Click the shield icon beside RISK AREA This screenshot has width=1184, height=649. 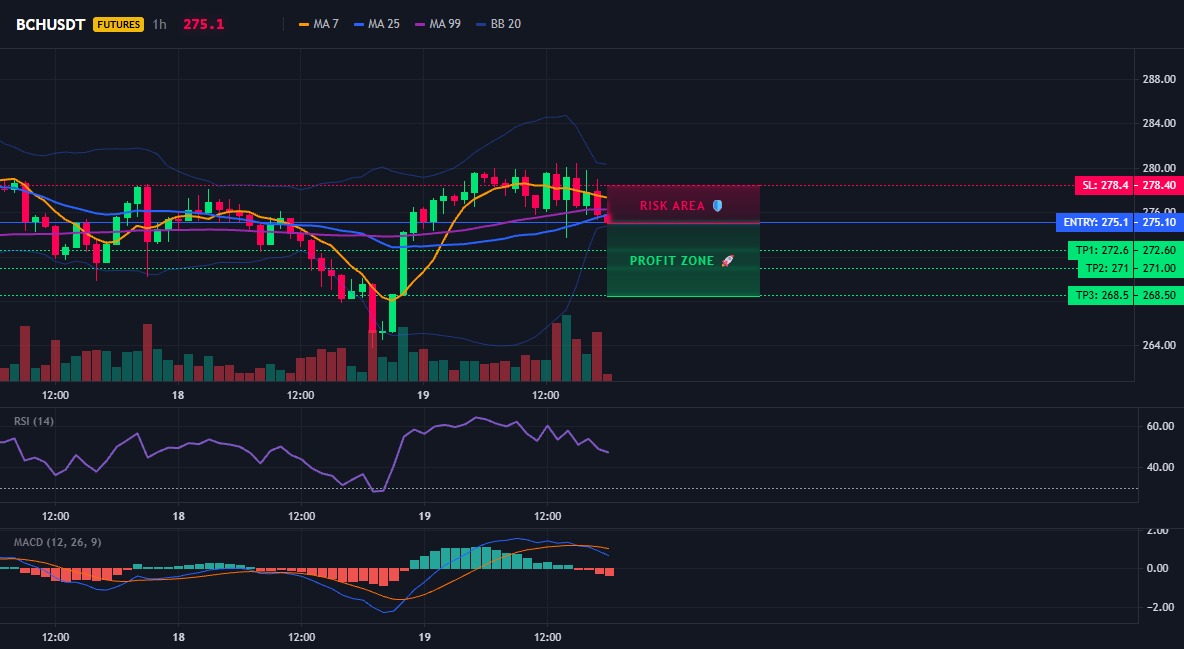coord(717,206)
